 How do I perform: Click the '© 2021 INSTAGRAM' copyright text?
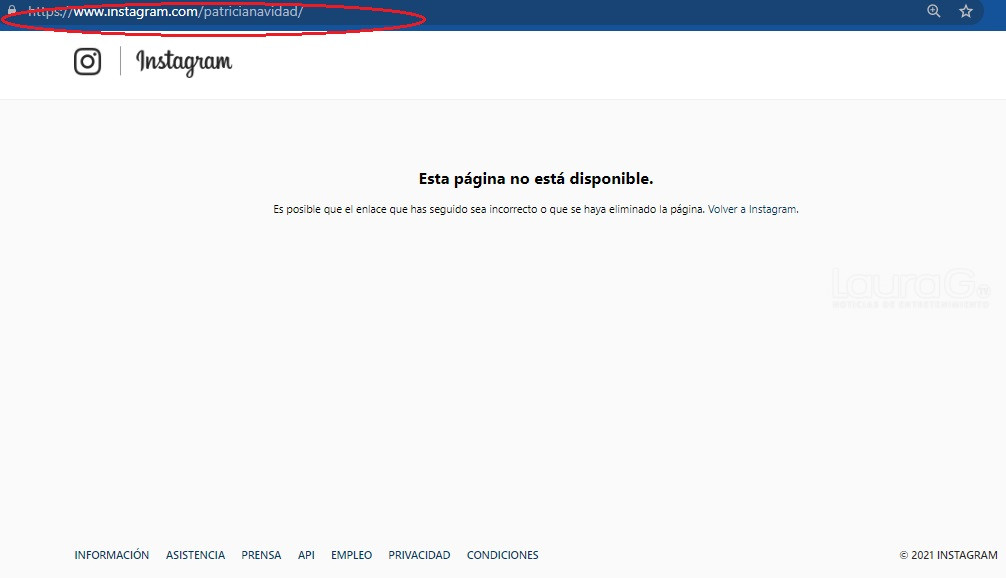(x=948, y=555)
